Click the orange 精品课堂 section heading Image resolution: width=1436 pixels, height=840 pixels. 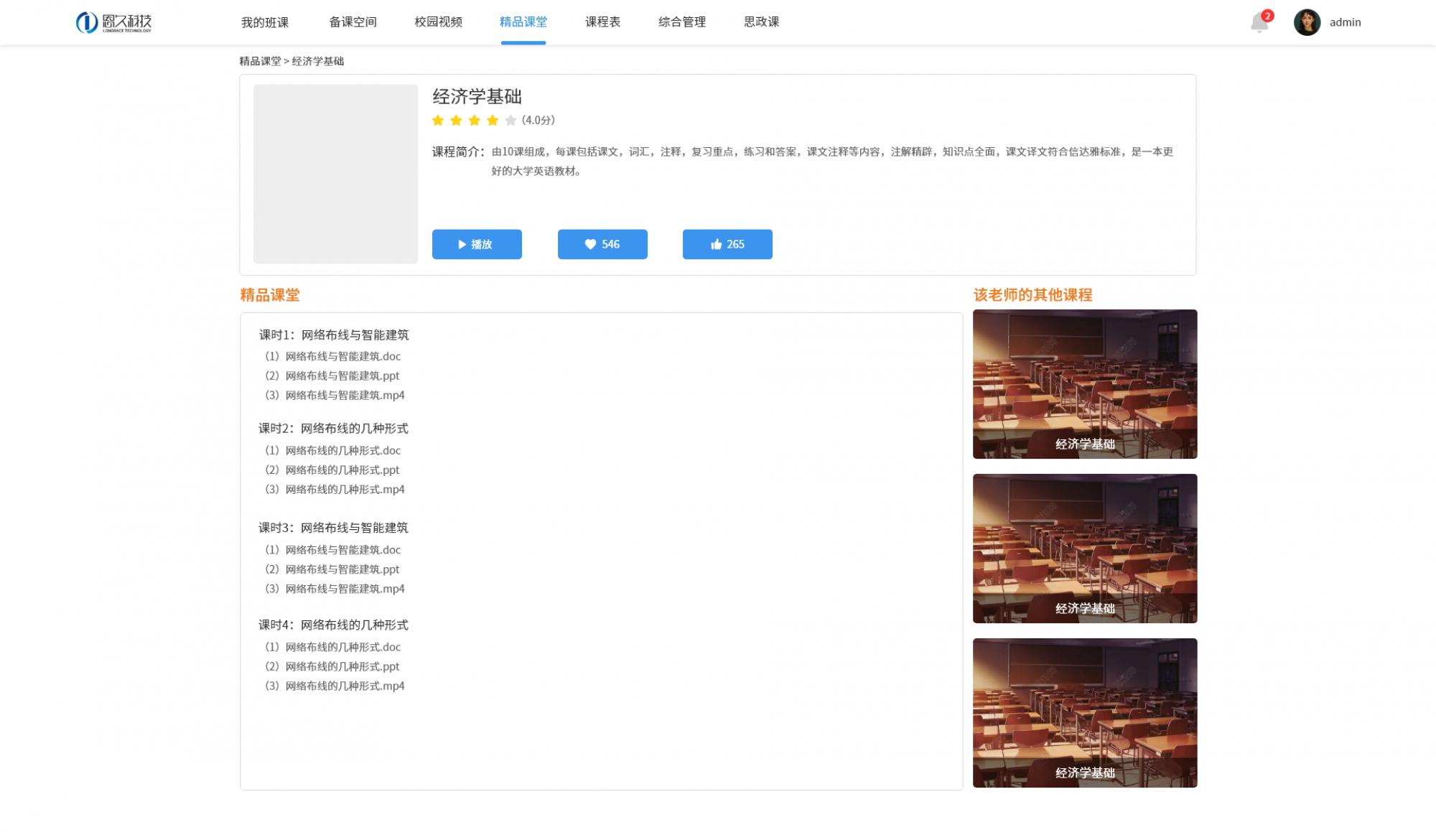tap(270, 295)
